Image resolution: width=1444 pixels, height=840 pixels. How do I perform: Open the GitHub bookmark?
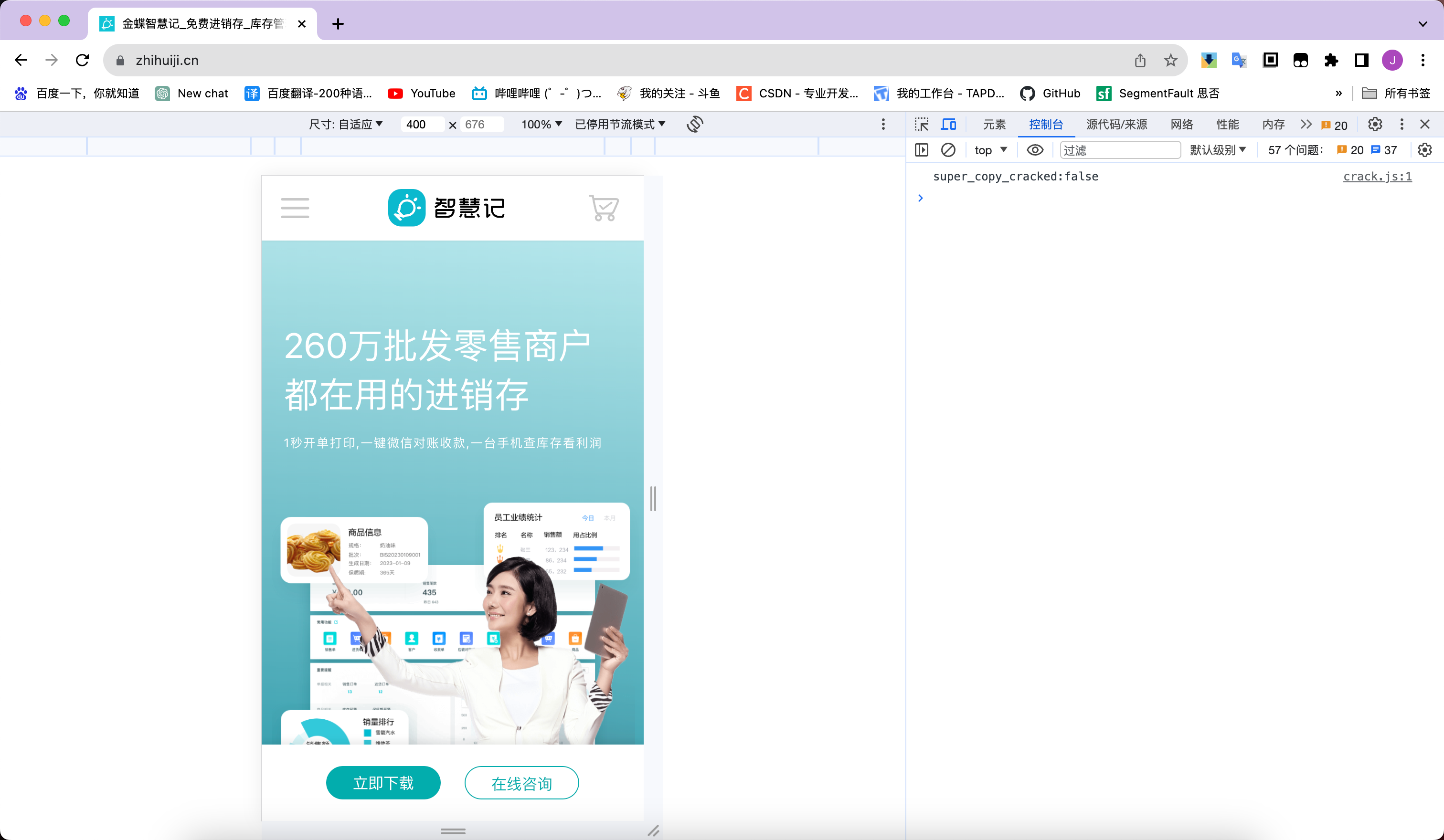coord(1051,94)
